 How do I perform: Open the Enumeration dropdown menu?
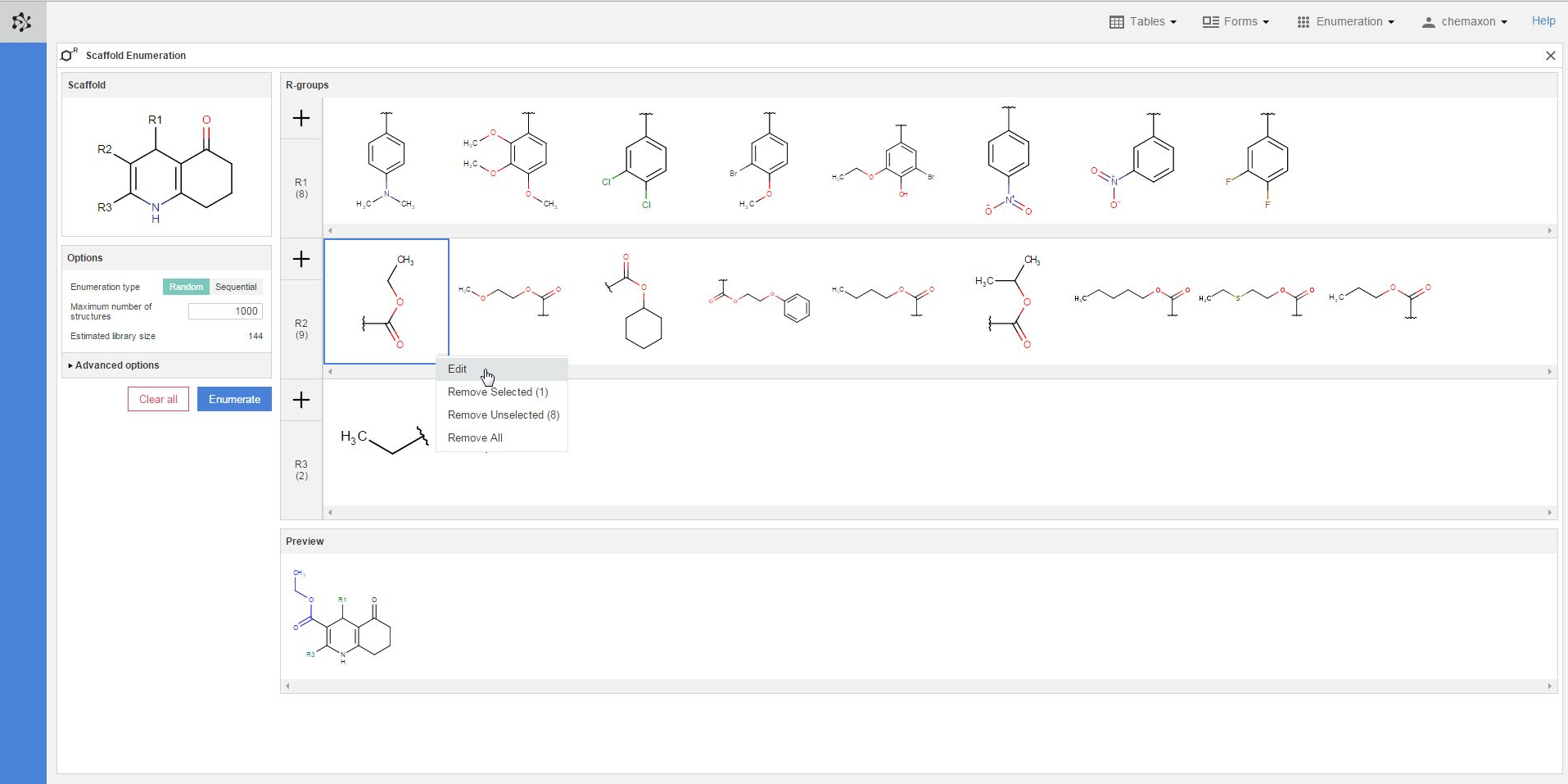(x=1345, y=22)
